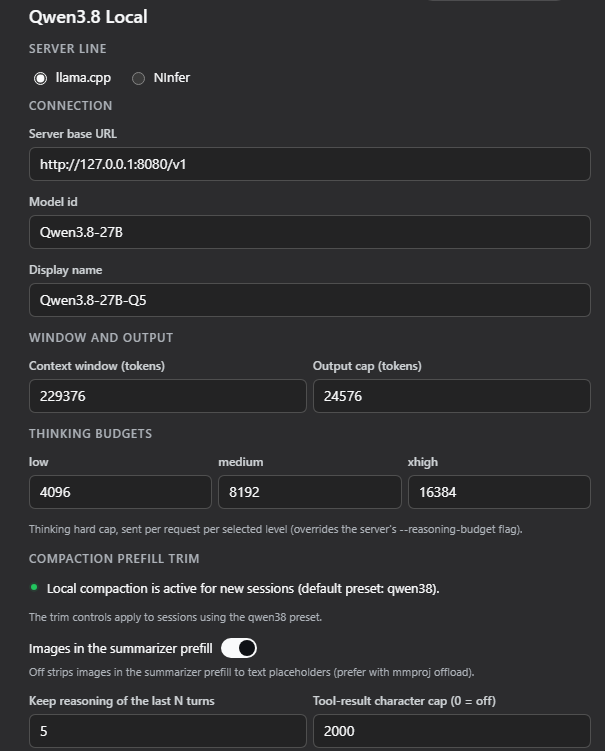Click the 'Off strips images' help text
The width and height of the screenshot is (605, 751).
251,672
